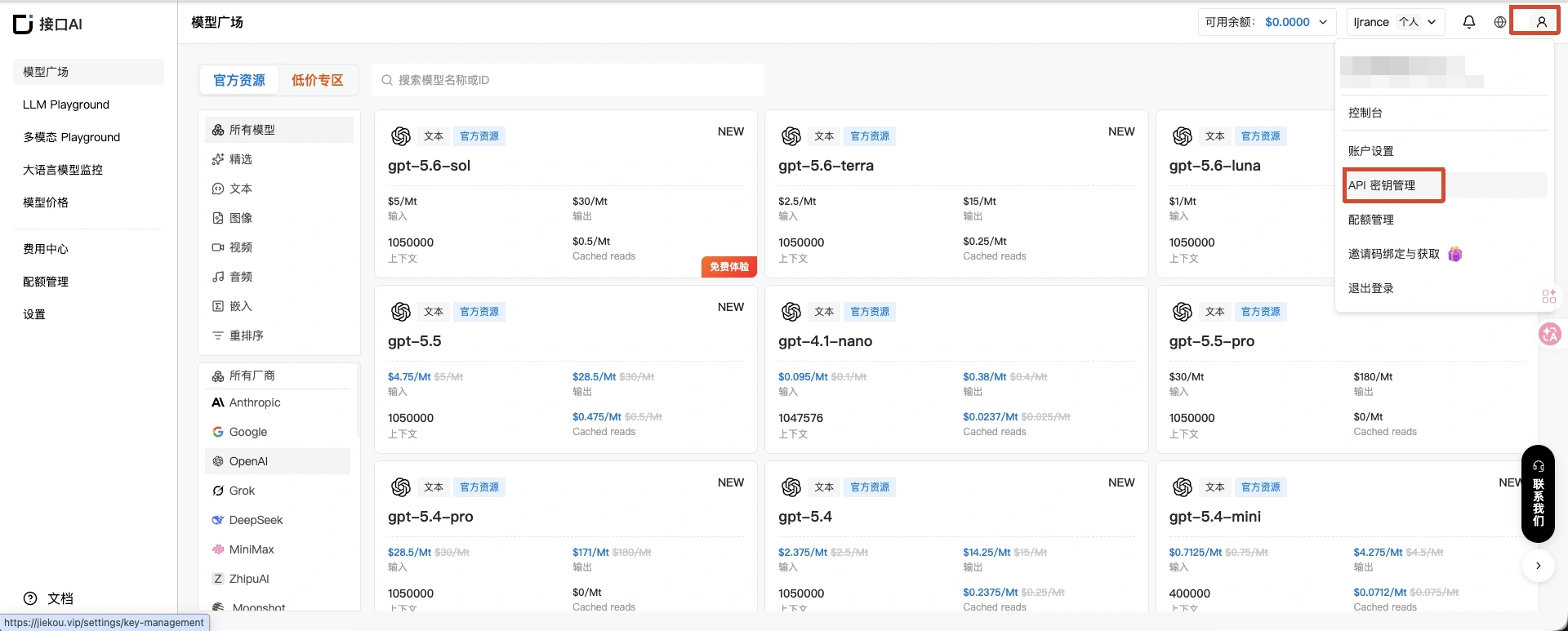Click the OpenAI logo on gpt-4.1-nano card
Screen dimensions: 1568x631
tap(791, 312)
